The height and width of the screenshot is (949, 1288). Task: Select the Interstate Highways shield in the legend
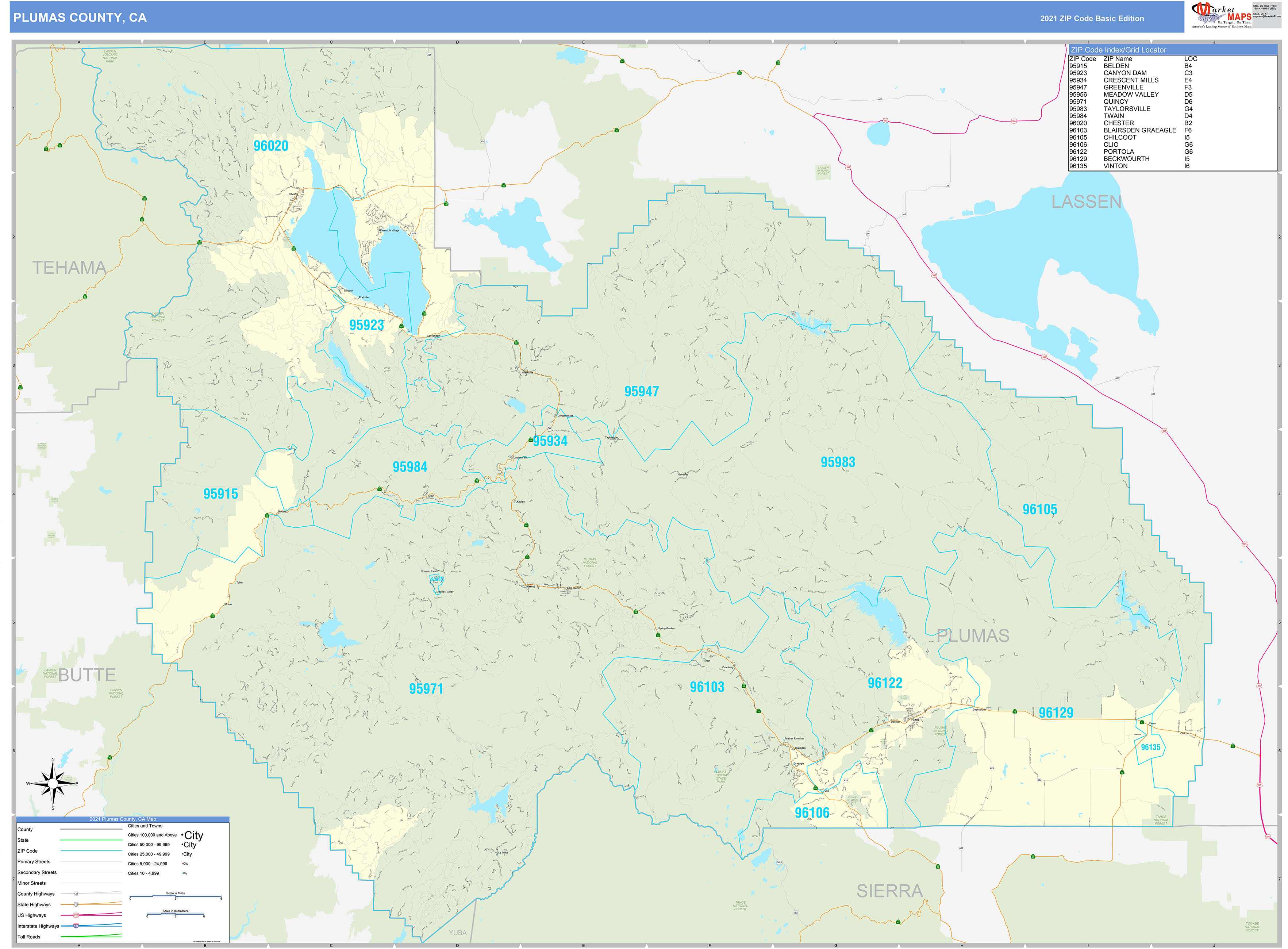click(76, 926)
